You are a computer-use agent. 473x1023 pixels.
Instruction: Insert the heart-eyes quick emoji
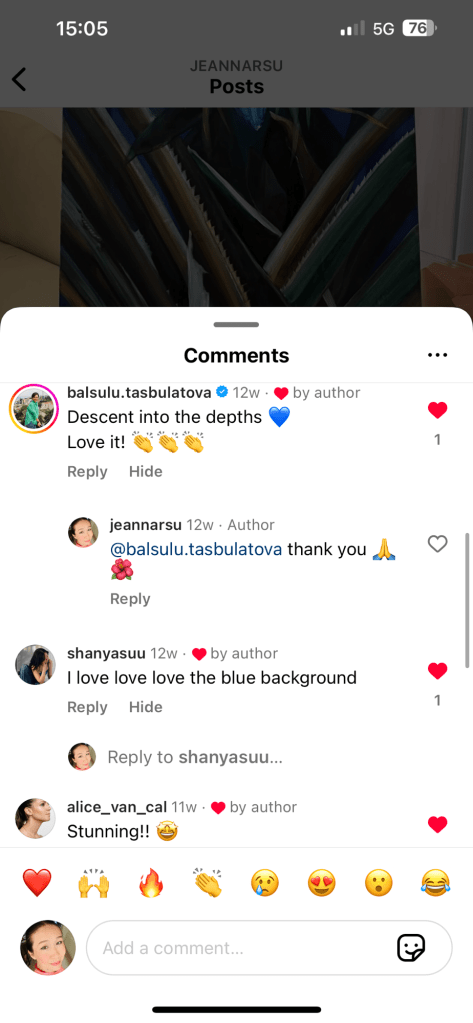point(322,883)
